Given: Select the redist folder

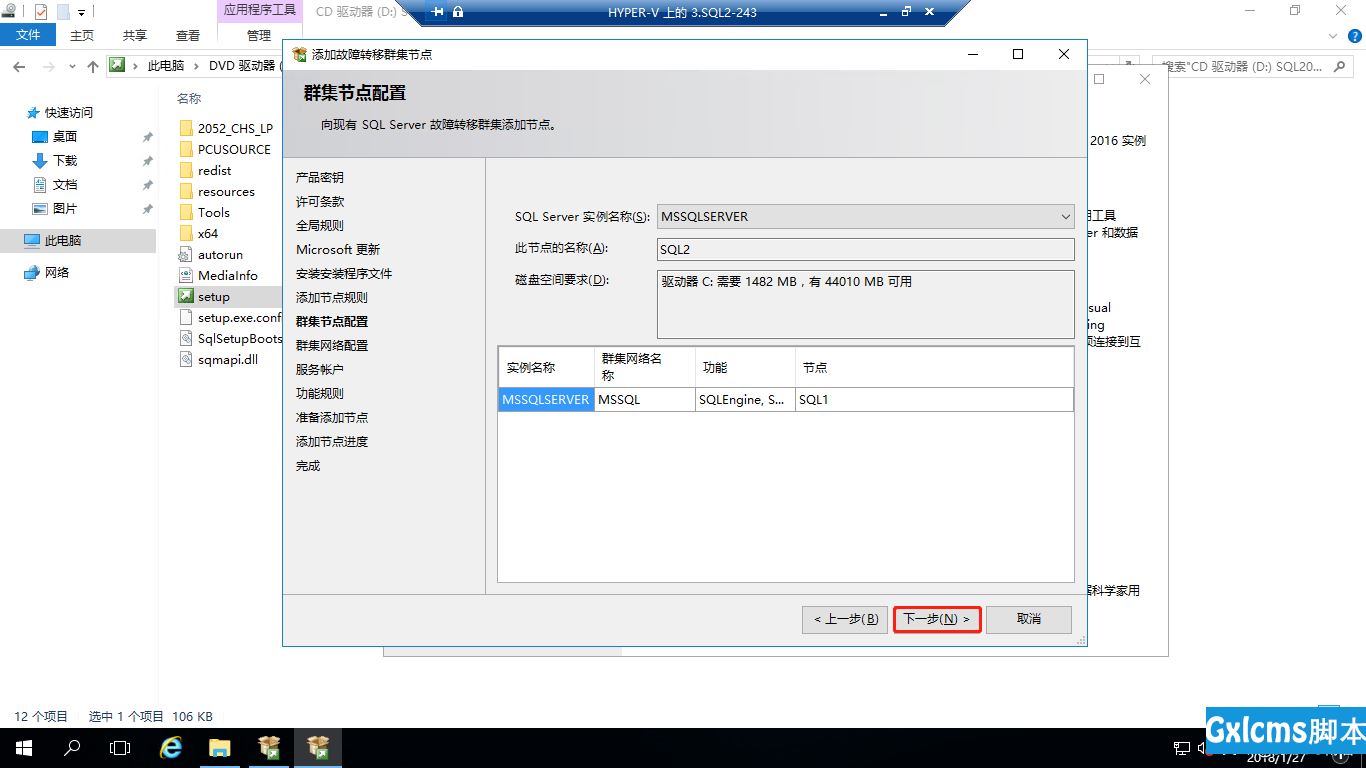Looking at the screenshot, I should pyautogui.click(x=214, y=170).
